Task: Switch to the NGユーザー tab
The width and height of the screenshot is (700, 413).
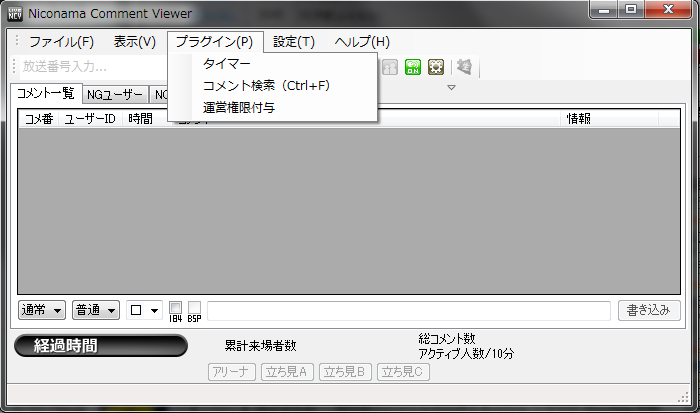Action: pyautogui.click(x=115, y=95)
